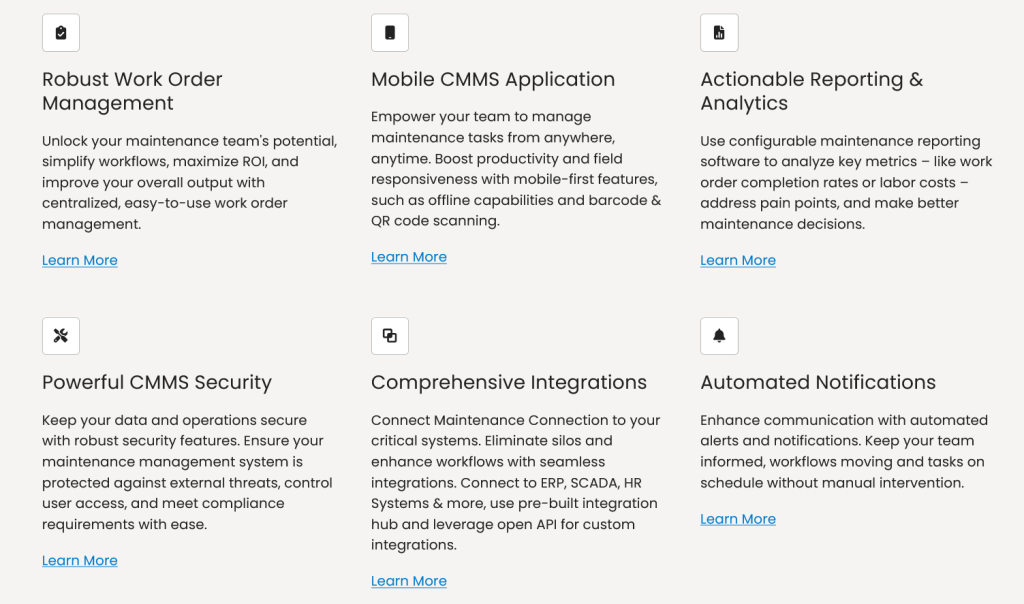Click the Mobile CMMS Application heading
Screen dimensions: 1024x604
pos(493,80)
